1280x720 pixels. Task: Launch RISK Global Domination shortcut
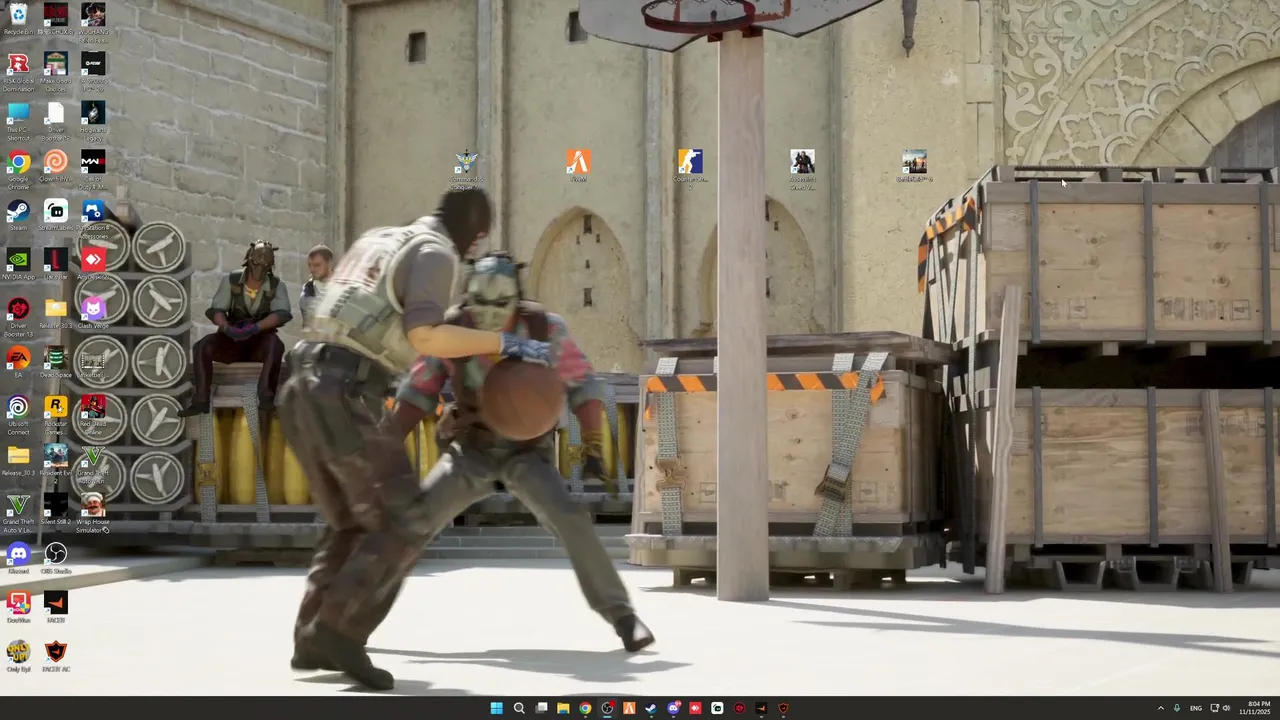[x=18, y=72]
